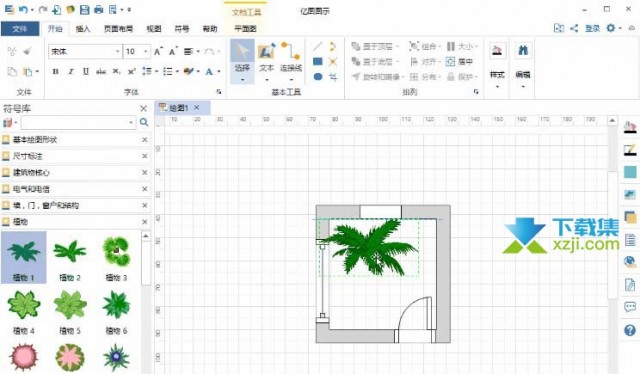640x374 pixels.
Task: Click the search magnifier in symbol library
Action: [144, 122]
